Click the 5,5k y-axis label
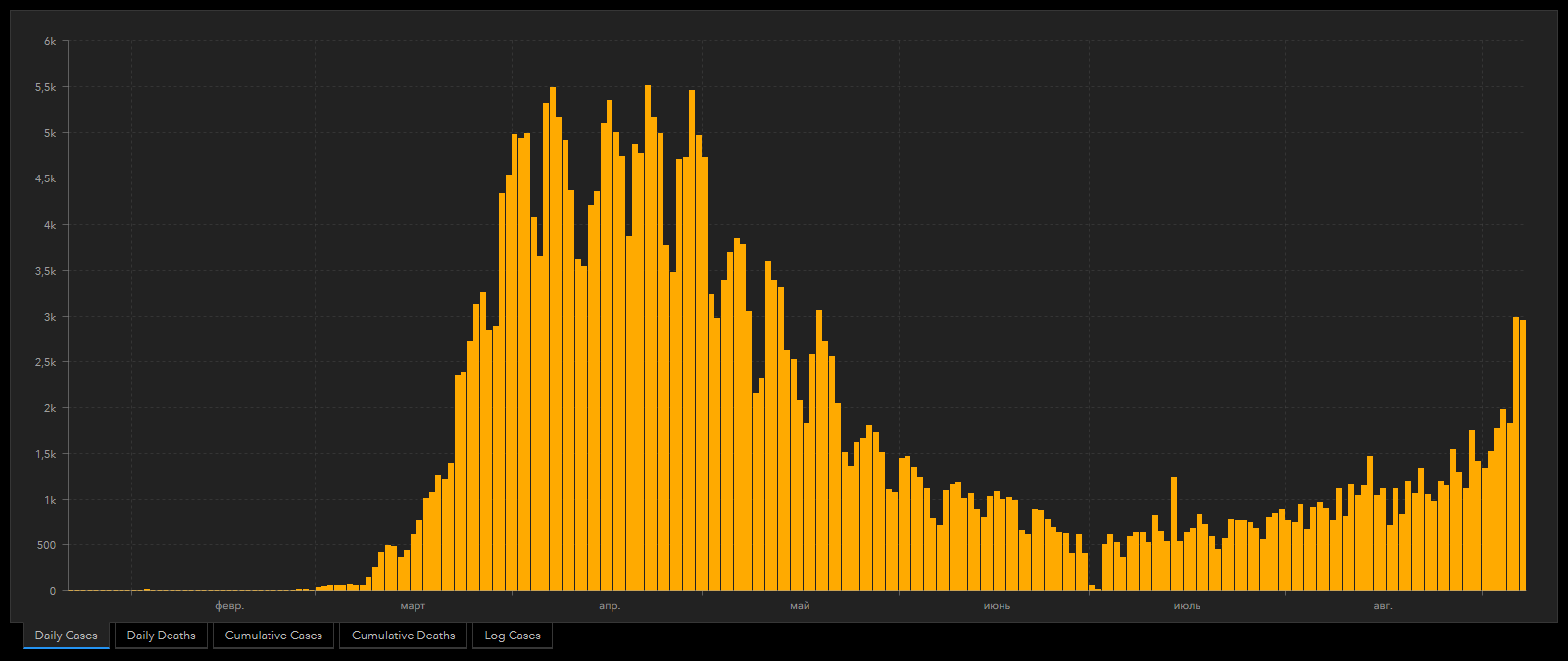This screenshot has height=661, width=1568. (45, 87)
